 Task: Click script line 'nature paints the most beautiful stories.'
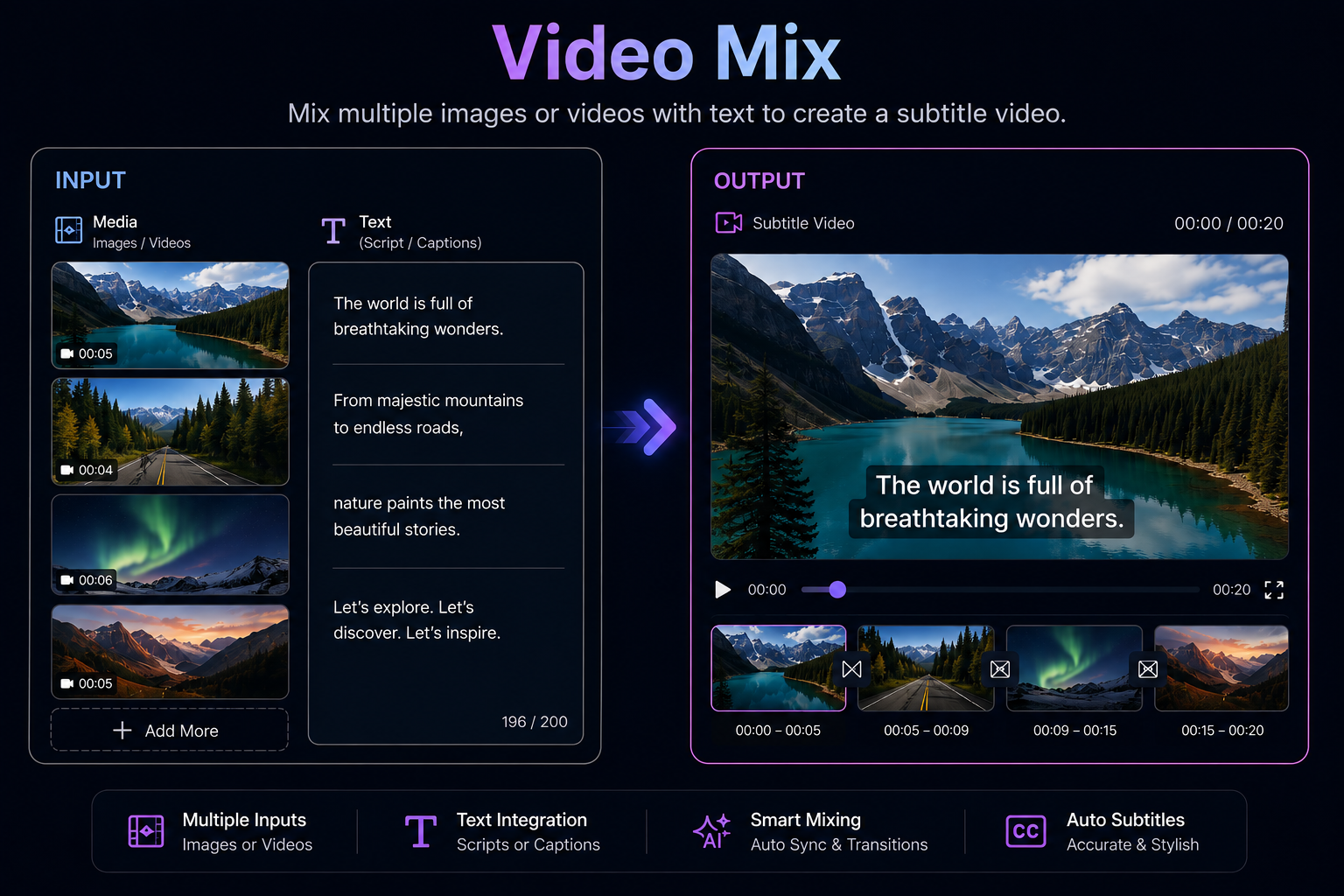[x=419, y=516]
